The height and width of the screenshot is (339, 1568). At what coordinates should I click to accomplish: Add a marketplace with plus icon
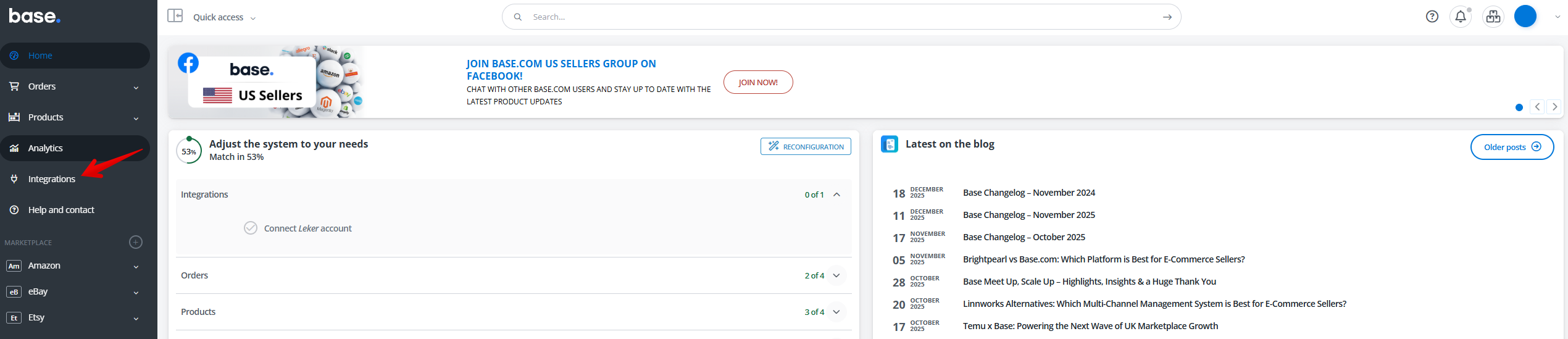point(136,242)
